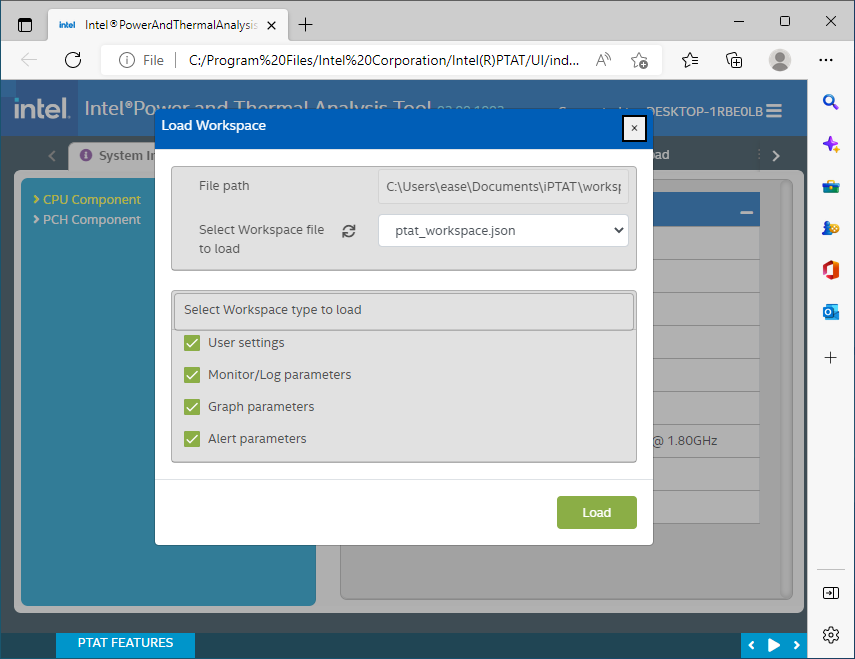Image resolution: width=855 pixels, height=659 pixels.
Task: Open the Edge sidebar Search icon
Action: (x=830, y=102)
